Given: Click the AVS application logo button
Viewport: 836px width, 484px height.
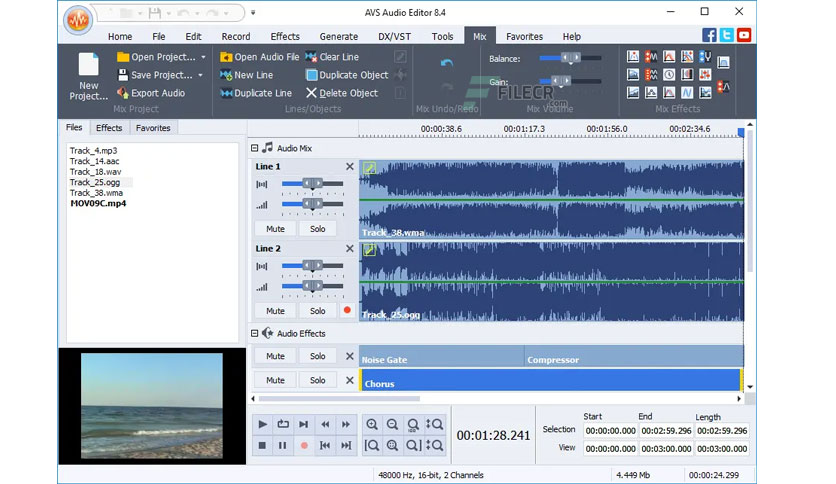Looking at the screenshot, I should click(x=78, y=20).
